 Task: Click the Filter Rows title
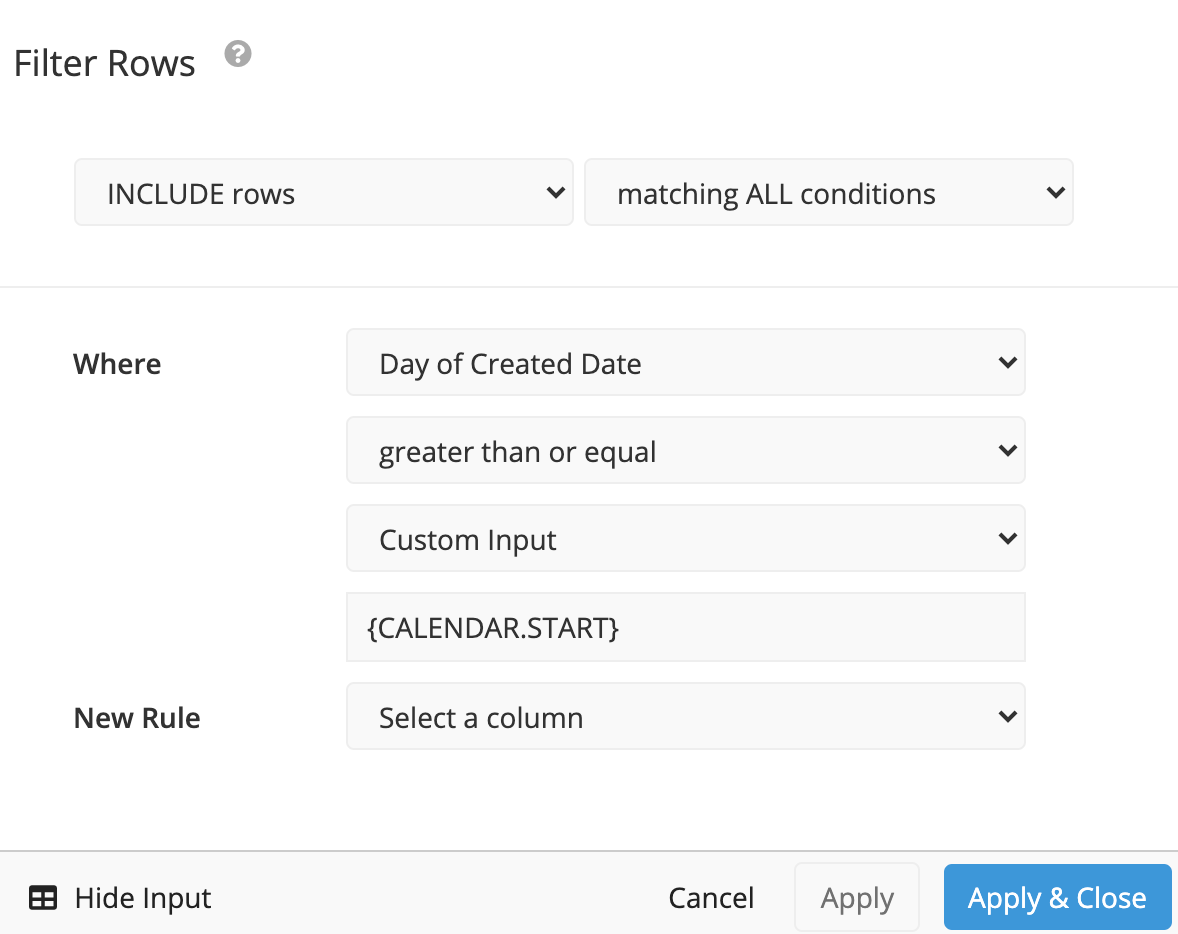pos(104,63)
